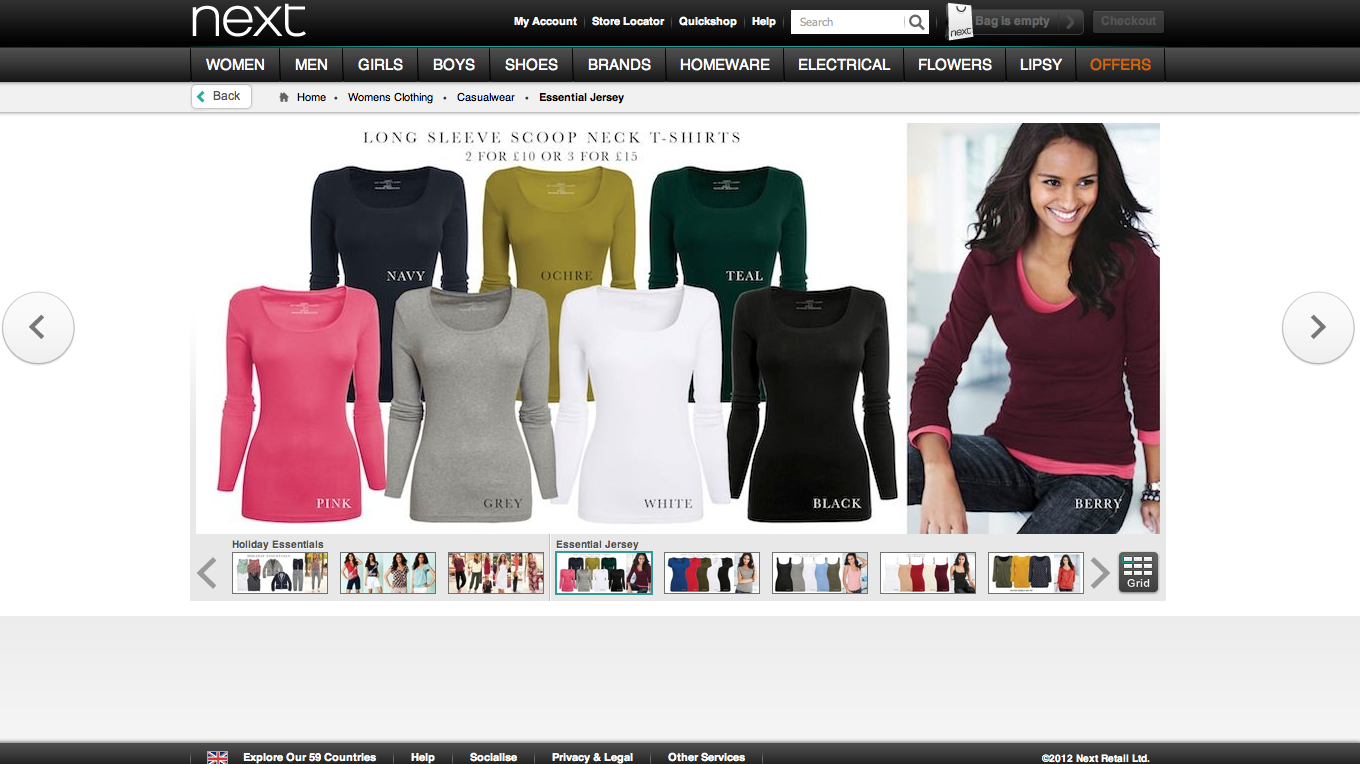The width and height of the screenshot is (1360, 764).
Task: Click Privacy & Legal in the footer
Action: tap(592, 757)
